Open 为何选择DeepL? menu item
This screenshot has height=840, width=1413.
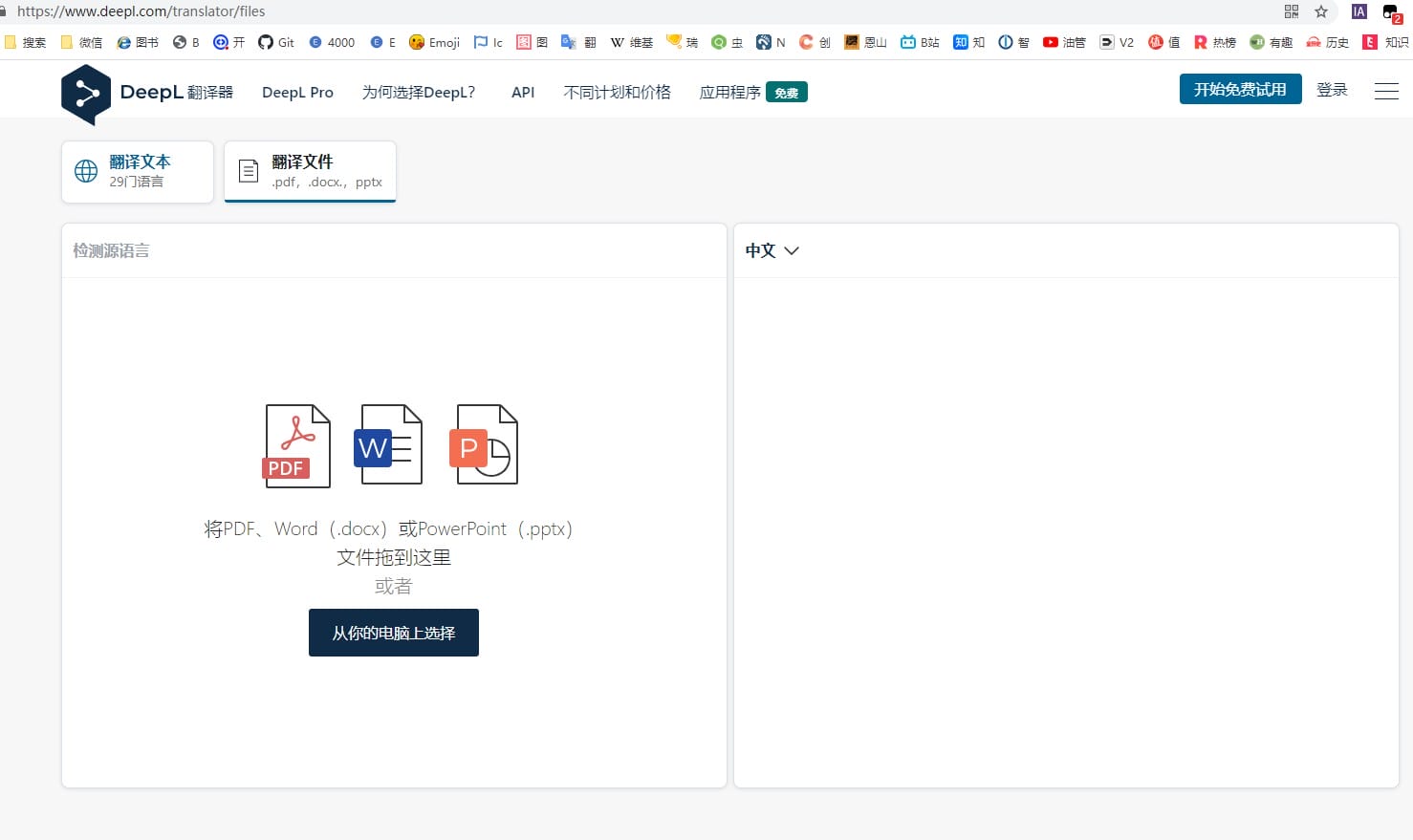tap(418, 92)
